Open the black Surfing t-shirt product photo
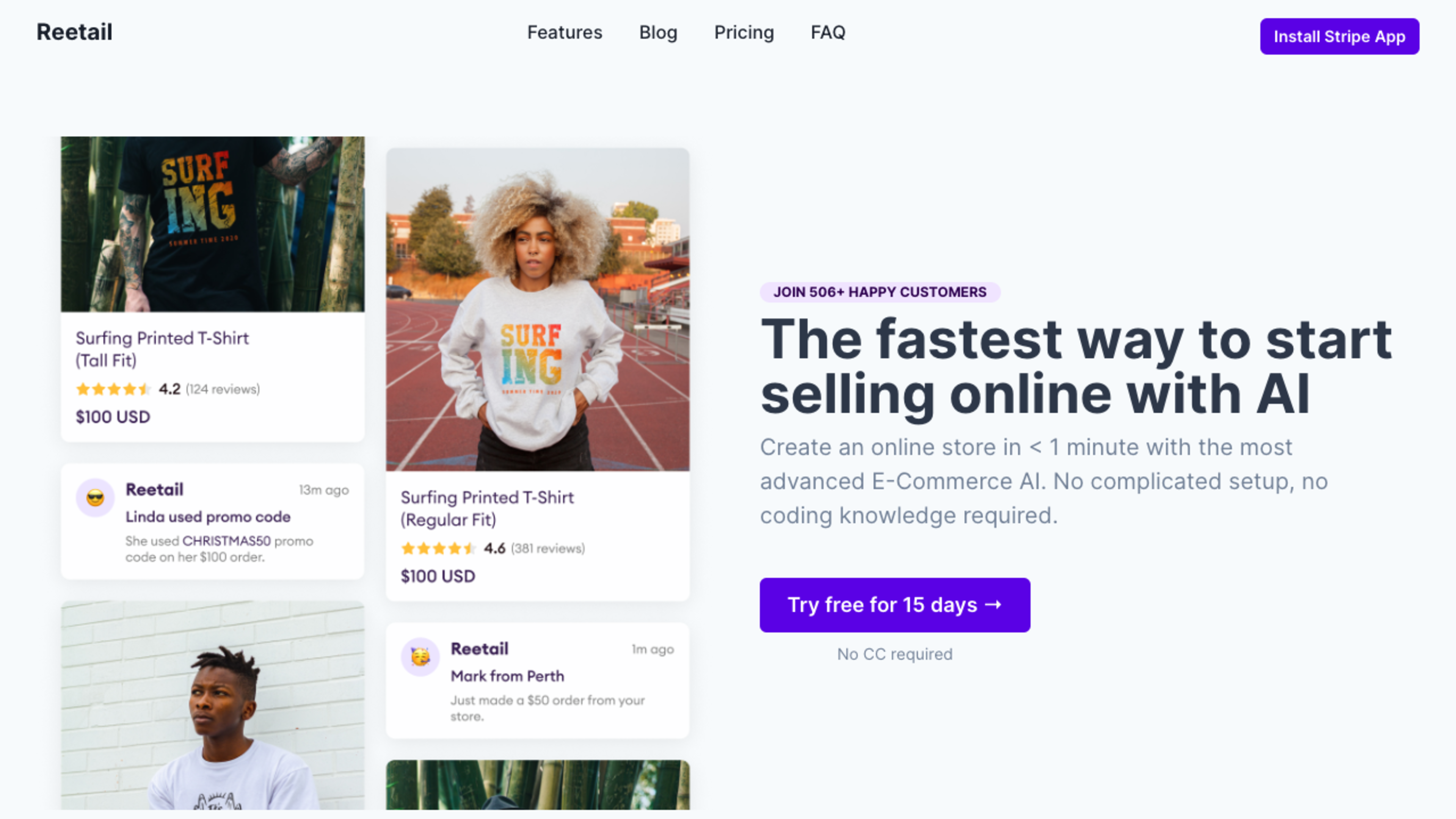Screen dimensions: 1456x819 pyautogui.click(x=212, y=224)
